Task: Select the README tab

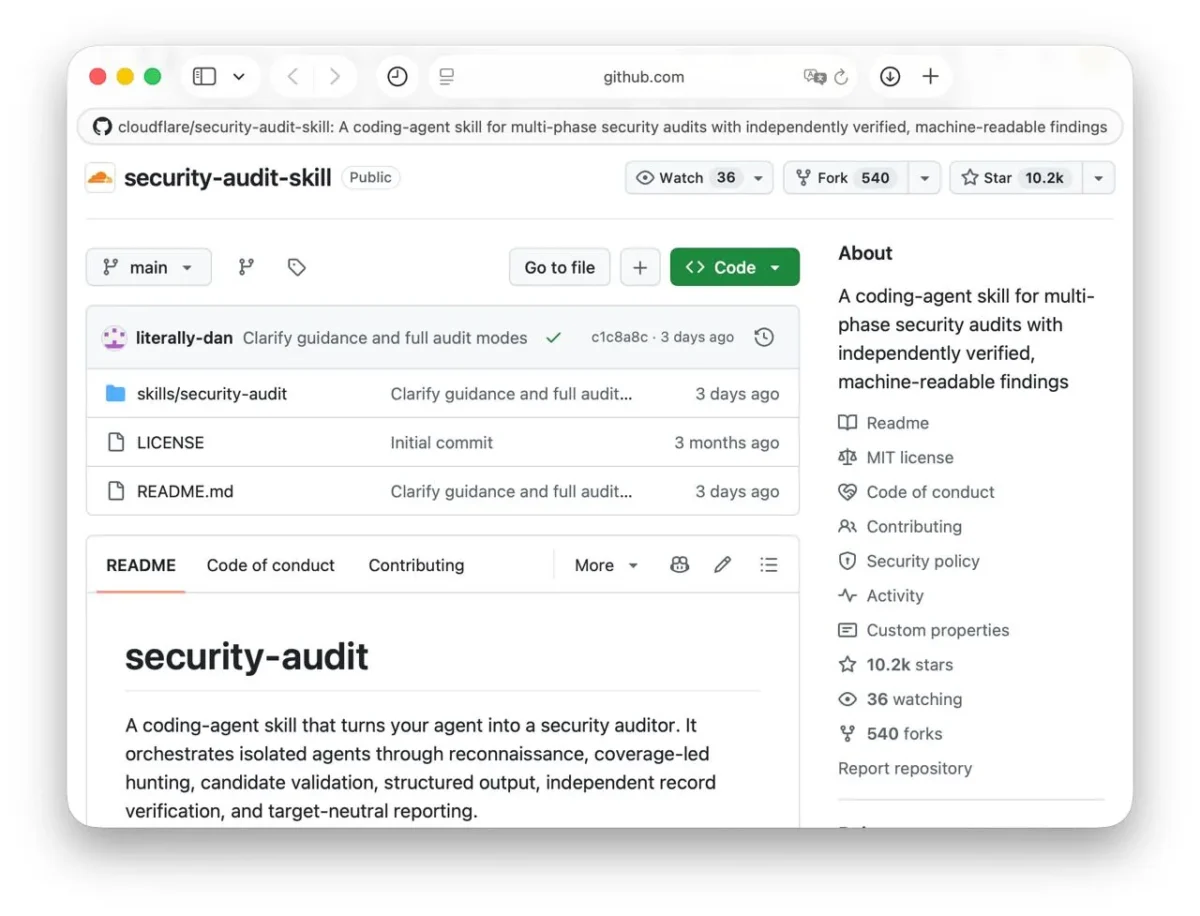Action: [x=141, y=565]
